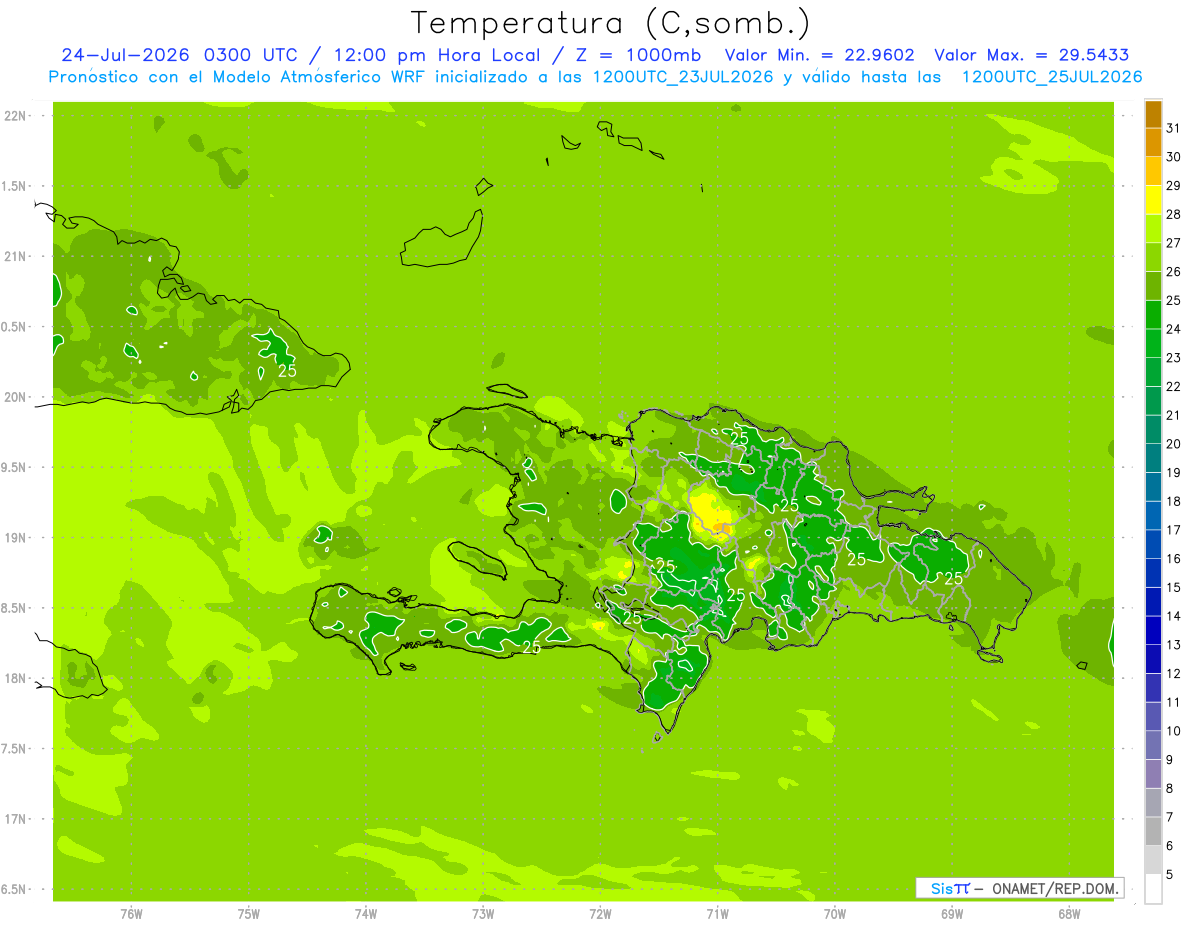Click the '76W' longitude axis label
Image resolution: width=1200 pixels, height=927 pixels.
pos(131,913)
